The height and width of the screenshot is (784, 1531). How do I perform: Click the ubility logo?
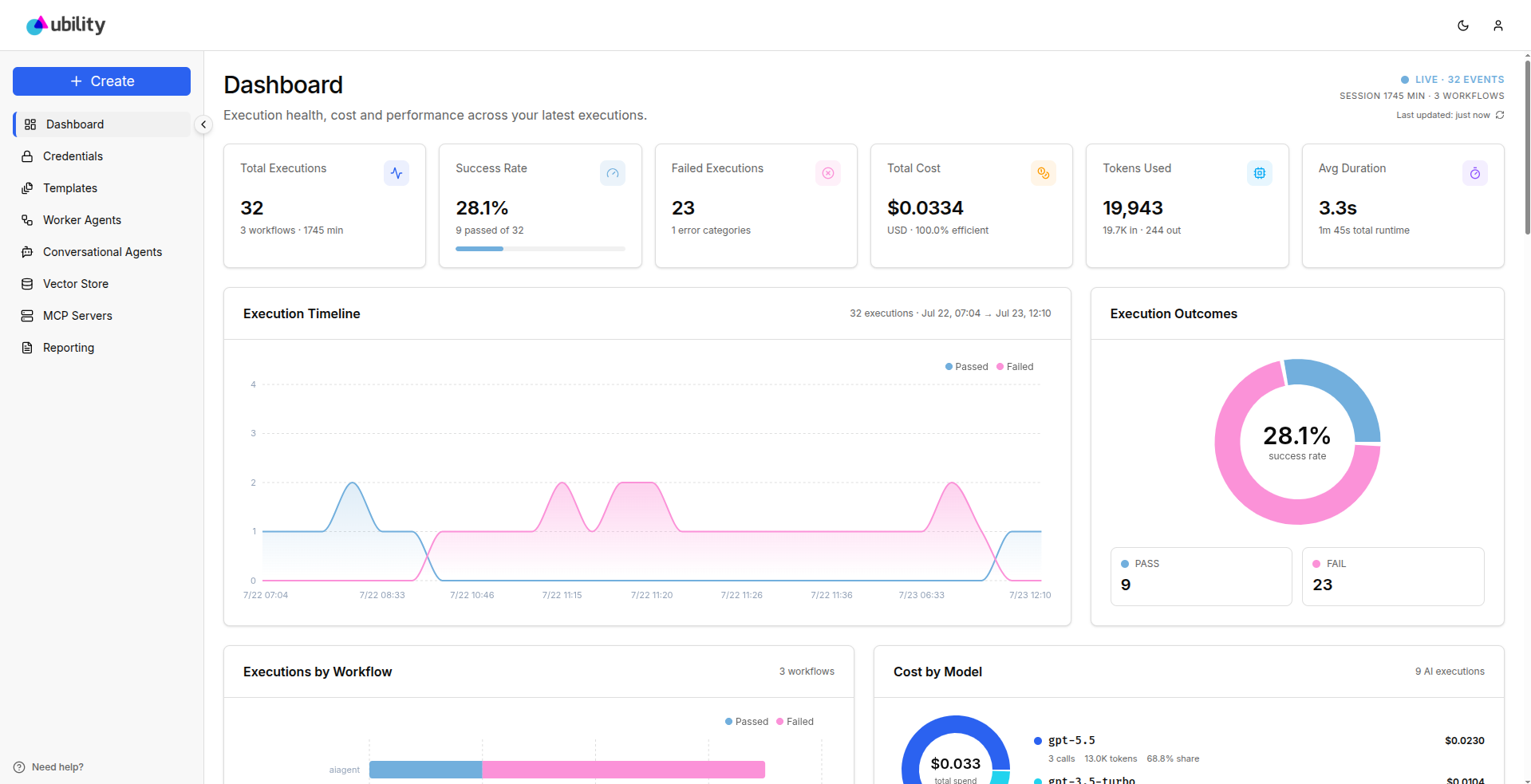tap(65, 26)
